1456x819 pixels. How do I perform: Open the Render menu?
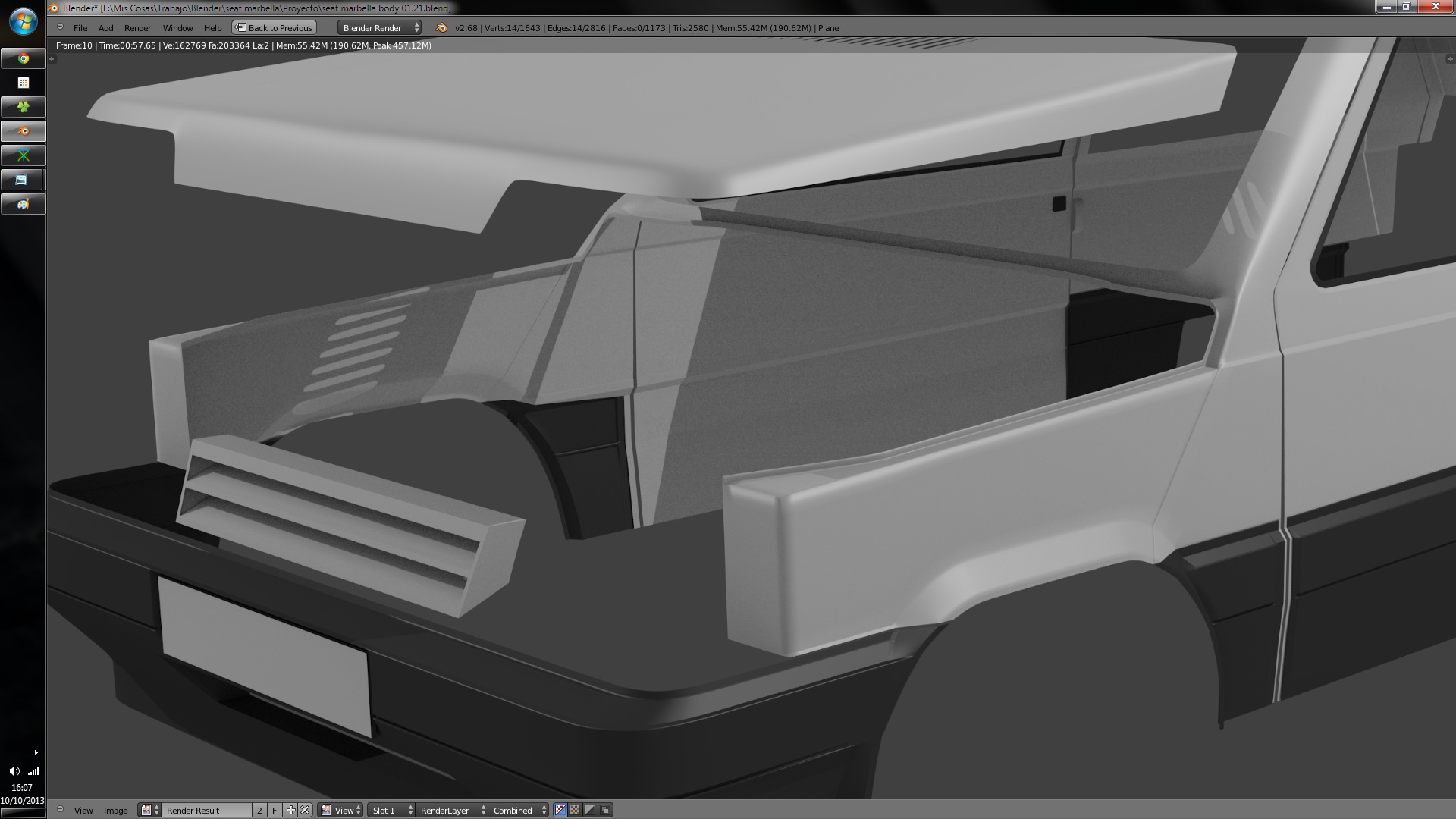(x=137, y=28)
